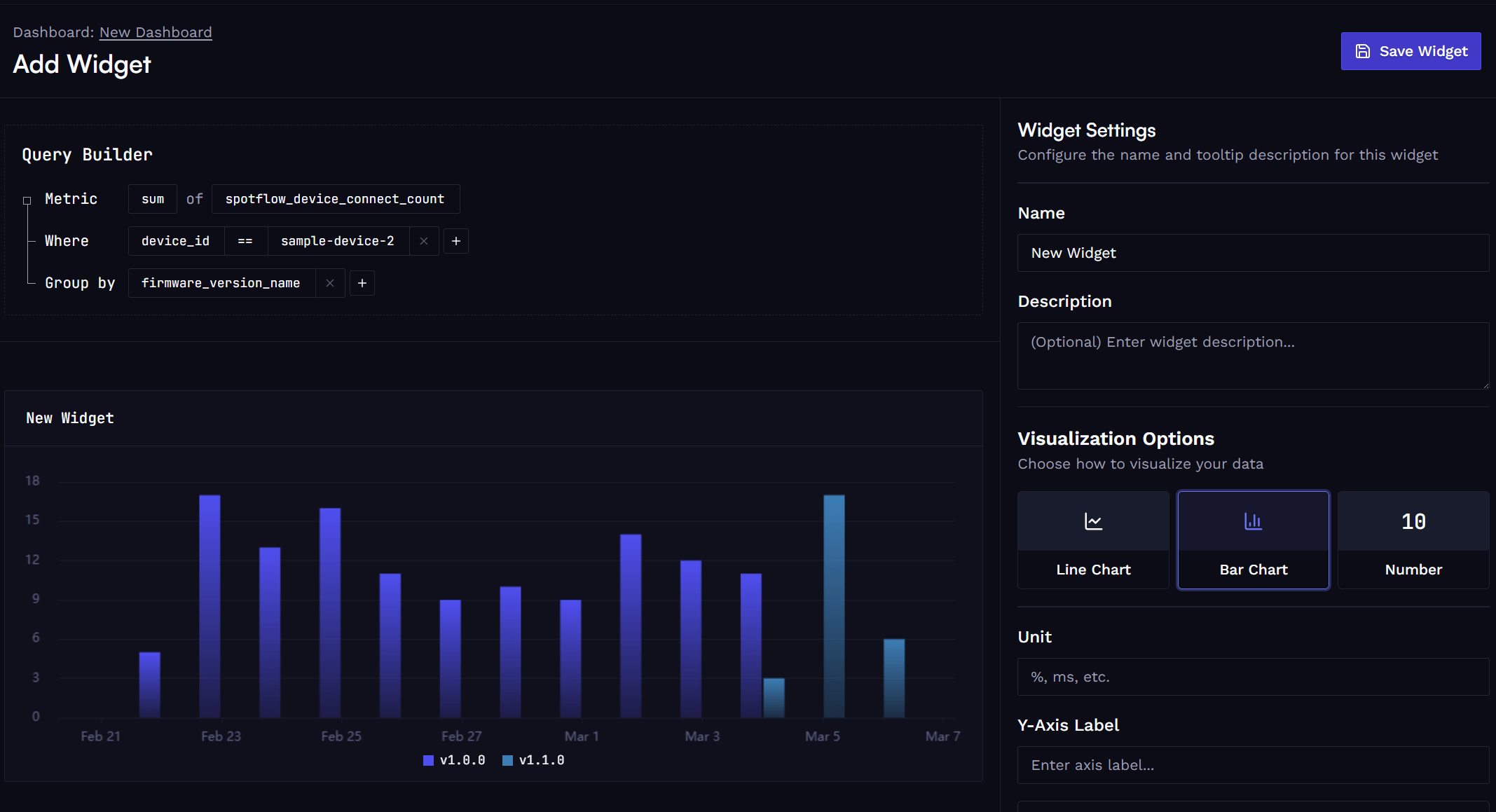Toggle the v1.0.0 series in the chart legend

click(454, 759)
